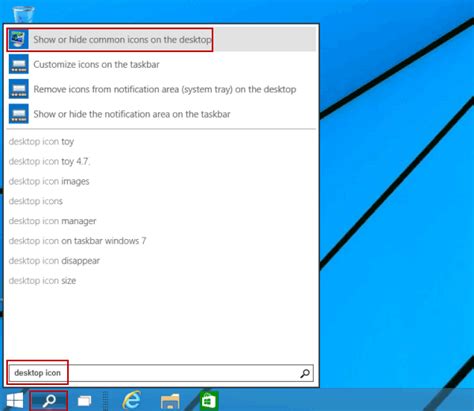Select suggestion 'desktop icons'
474x411 pixels.
[36, 201]
